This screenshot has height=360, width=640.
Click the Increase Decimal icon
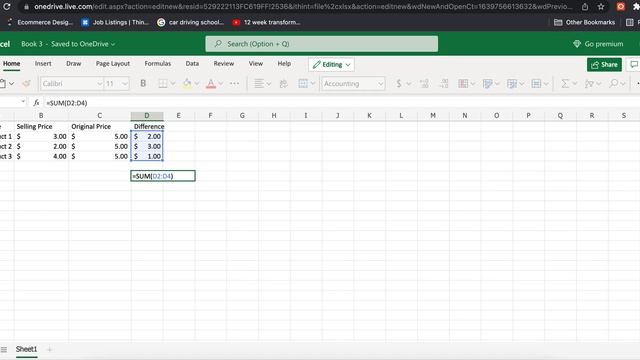pos(424,84)
